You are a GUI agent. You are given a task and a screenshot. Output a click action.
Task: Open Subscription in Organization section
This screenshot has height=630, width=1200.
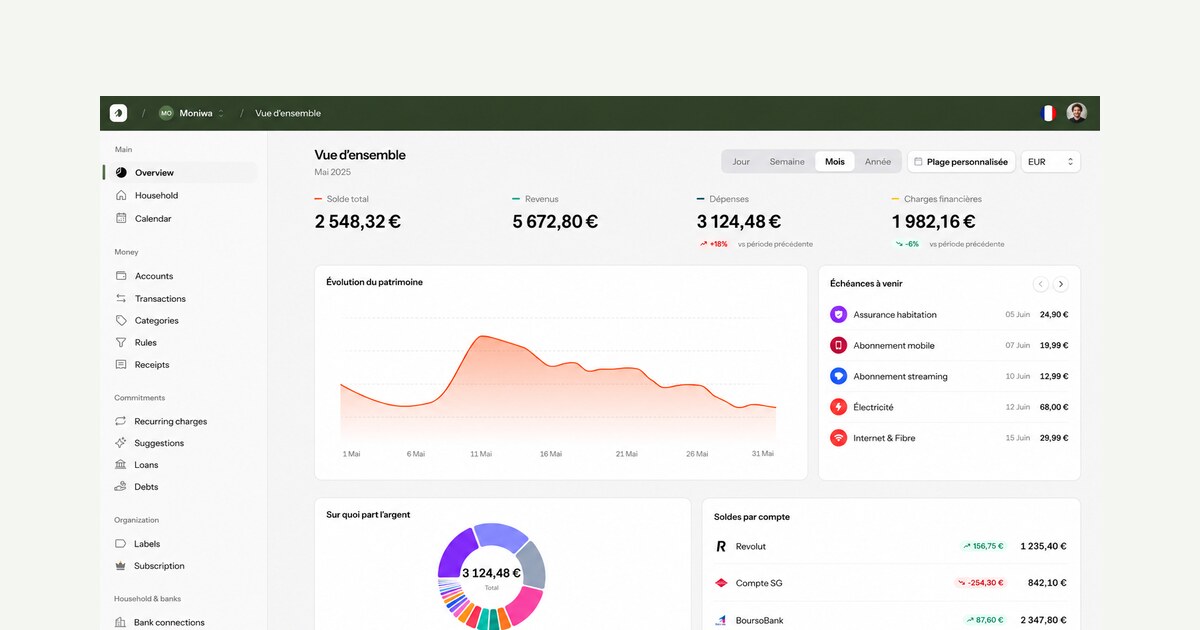click(159, 566)
